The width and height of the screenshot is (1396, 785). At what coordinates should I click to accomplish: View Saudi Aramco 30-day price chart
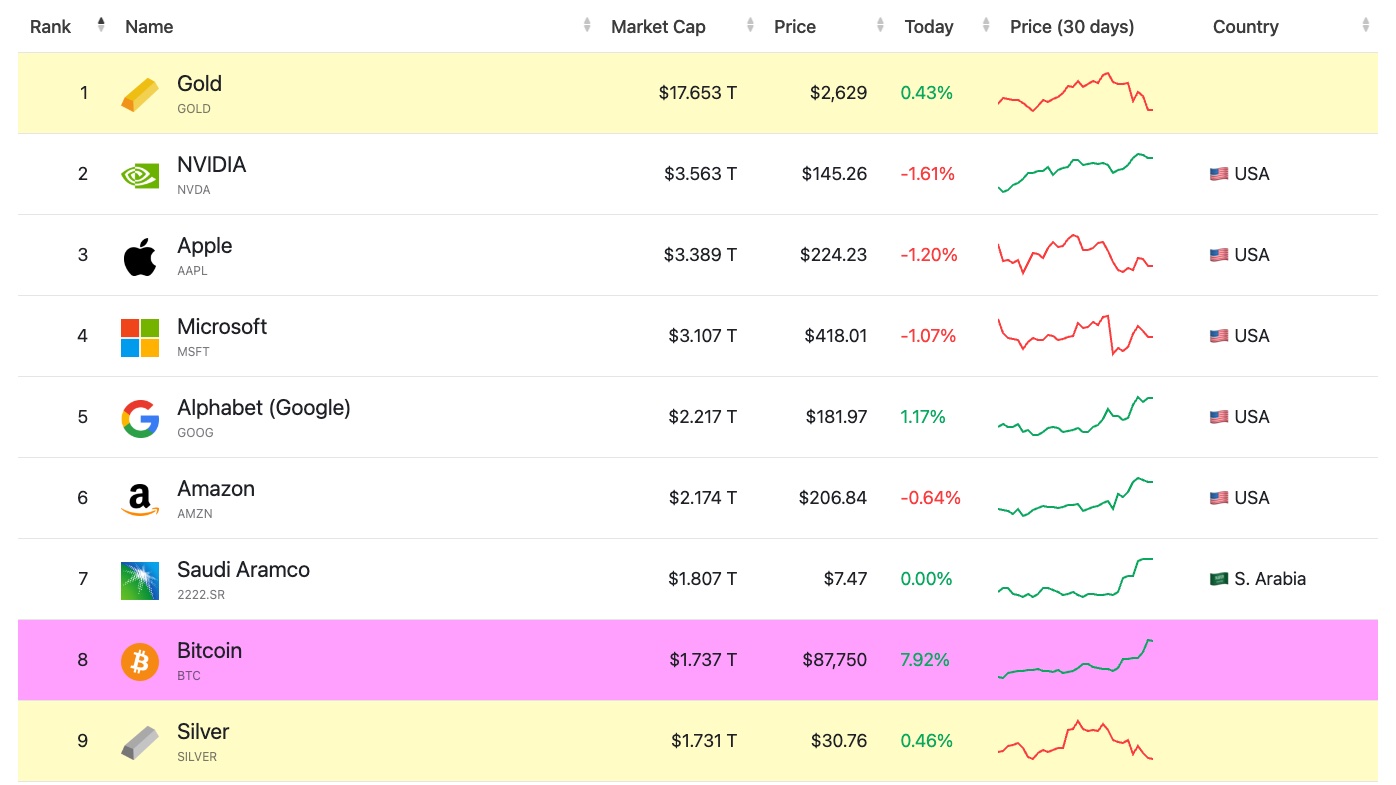point(1075,578)
